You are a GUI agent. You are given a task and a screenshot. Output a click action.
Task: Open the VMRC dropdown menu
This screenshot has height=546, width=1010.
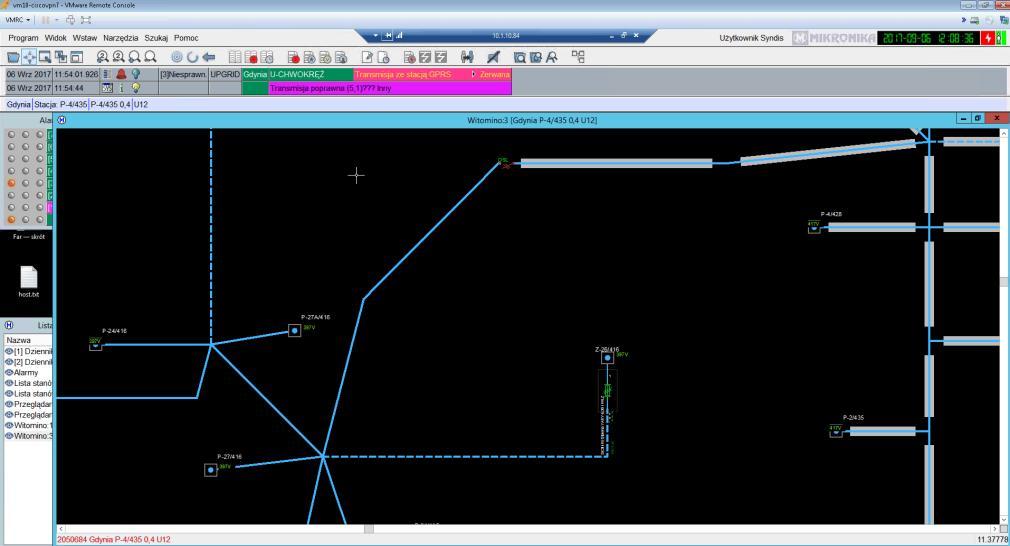pos(17,20)
